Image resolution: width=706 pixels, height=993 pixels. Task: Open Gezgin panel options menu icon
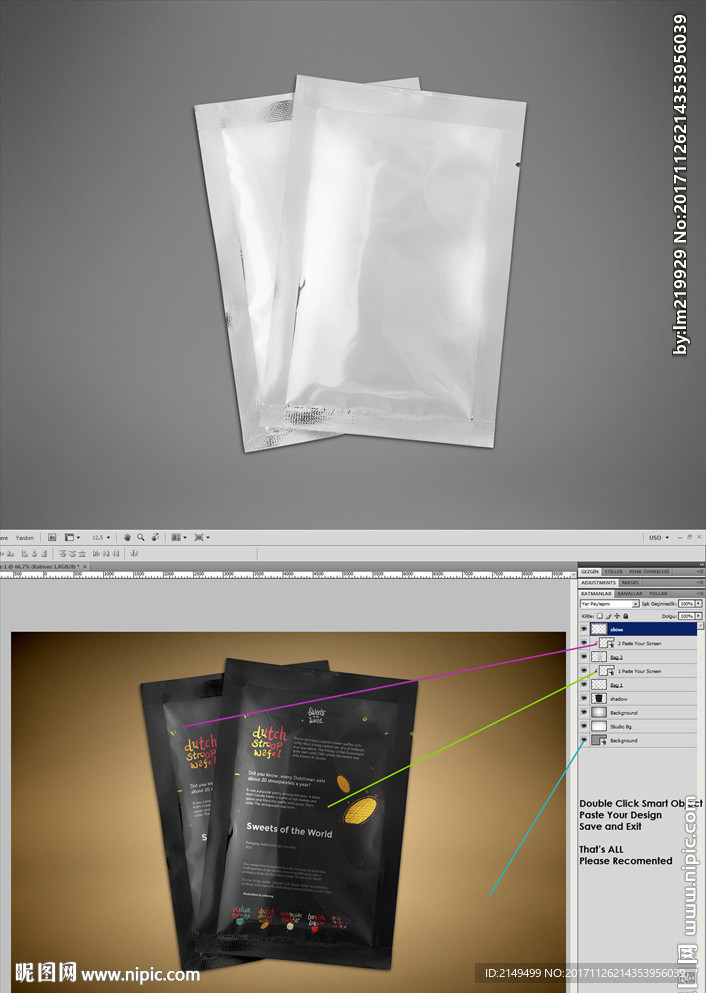pyautogui.click(x=700, y=571)
